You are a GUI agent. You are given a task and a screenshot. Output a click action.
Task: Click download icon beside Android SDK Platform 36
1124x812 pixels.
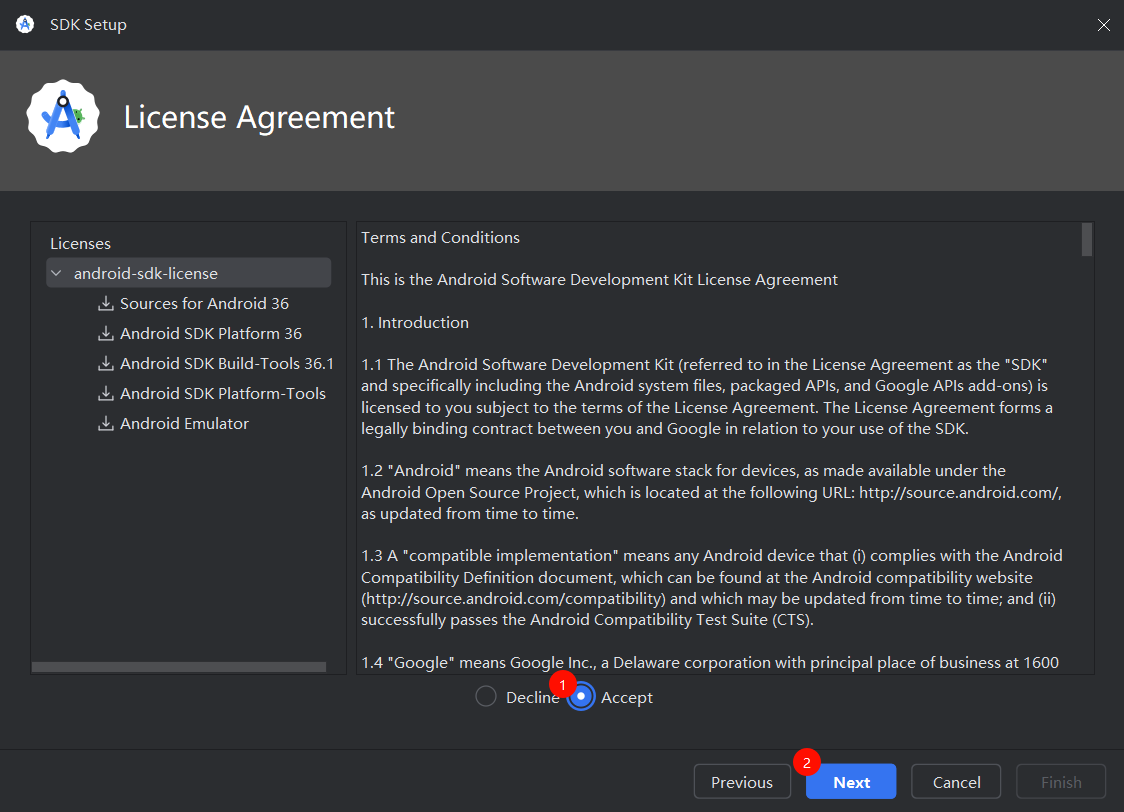(105, 334)
